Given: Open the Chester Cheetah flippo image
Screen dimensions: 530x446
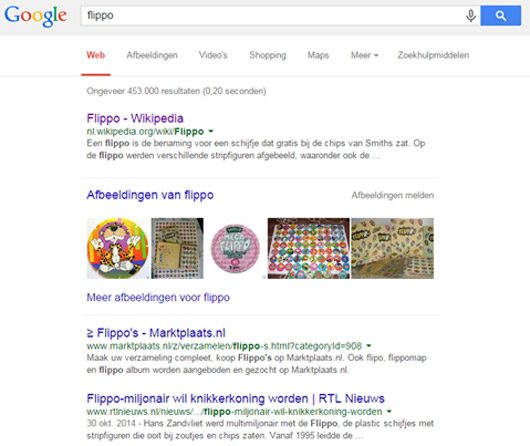Looking at the screenshot, I should [x=118, y=248].
